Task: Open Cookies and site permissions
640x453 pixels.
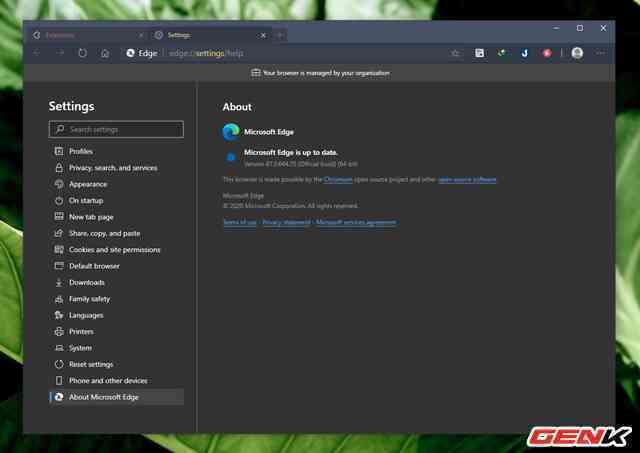Action: pyautogui.click(x=114, y=249)
